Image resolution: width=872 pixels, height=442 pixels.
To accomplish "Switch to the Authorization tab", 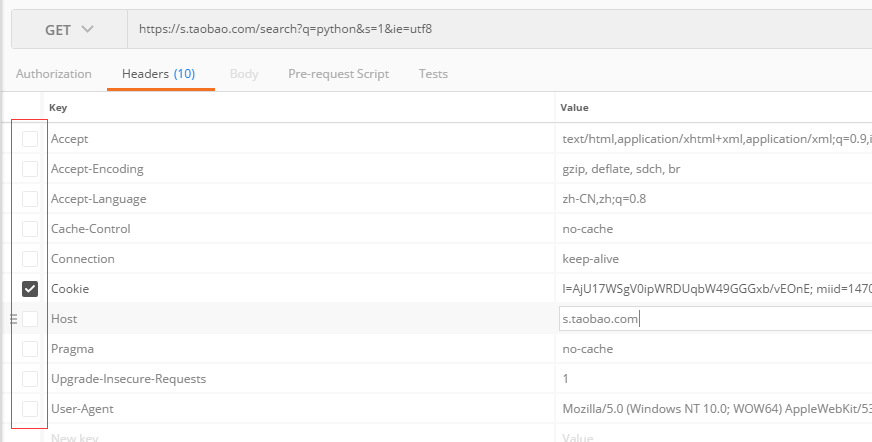I will point(54,74).
